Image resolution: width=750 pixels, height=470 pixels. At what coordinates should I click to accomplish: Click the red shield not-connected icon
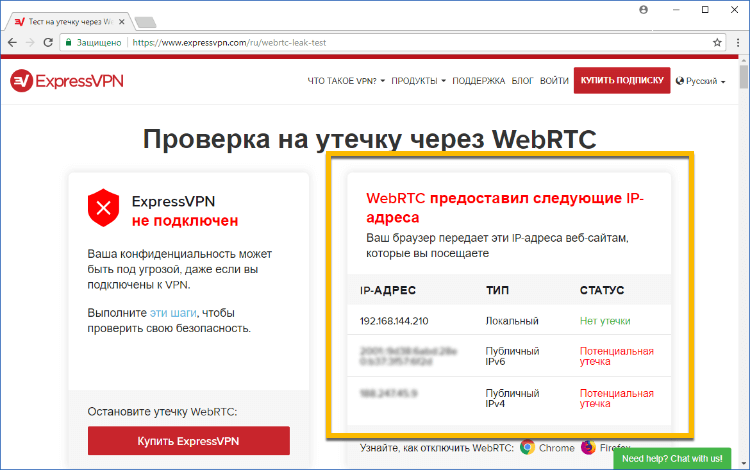pyautogui.click(x=103, y=208)
